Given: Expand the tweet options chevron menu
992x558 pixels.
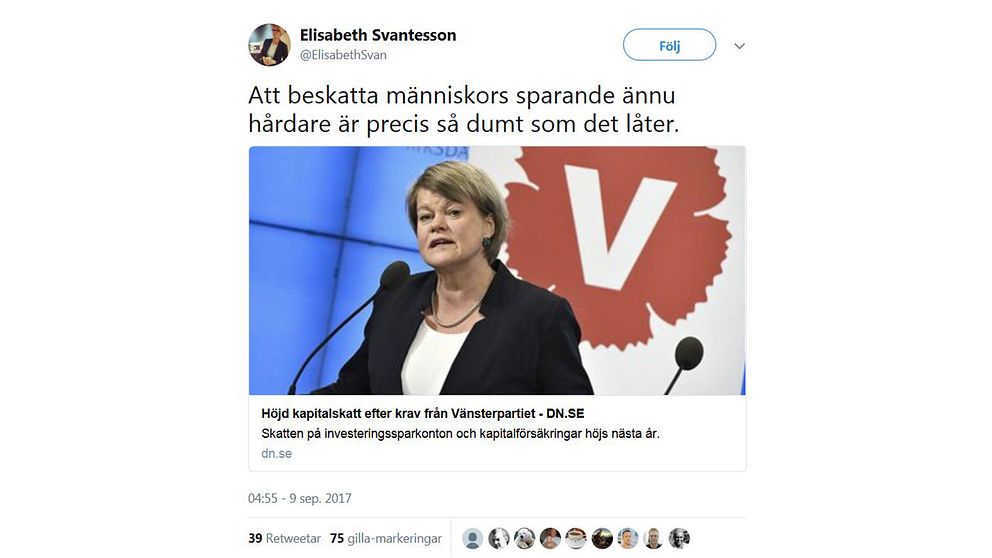Looking at the screenshot, I should (x=739, y=46).
